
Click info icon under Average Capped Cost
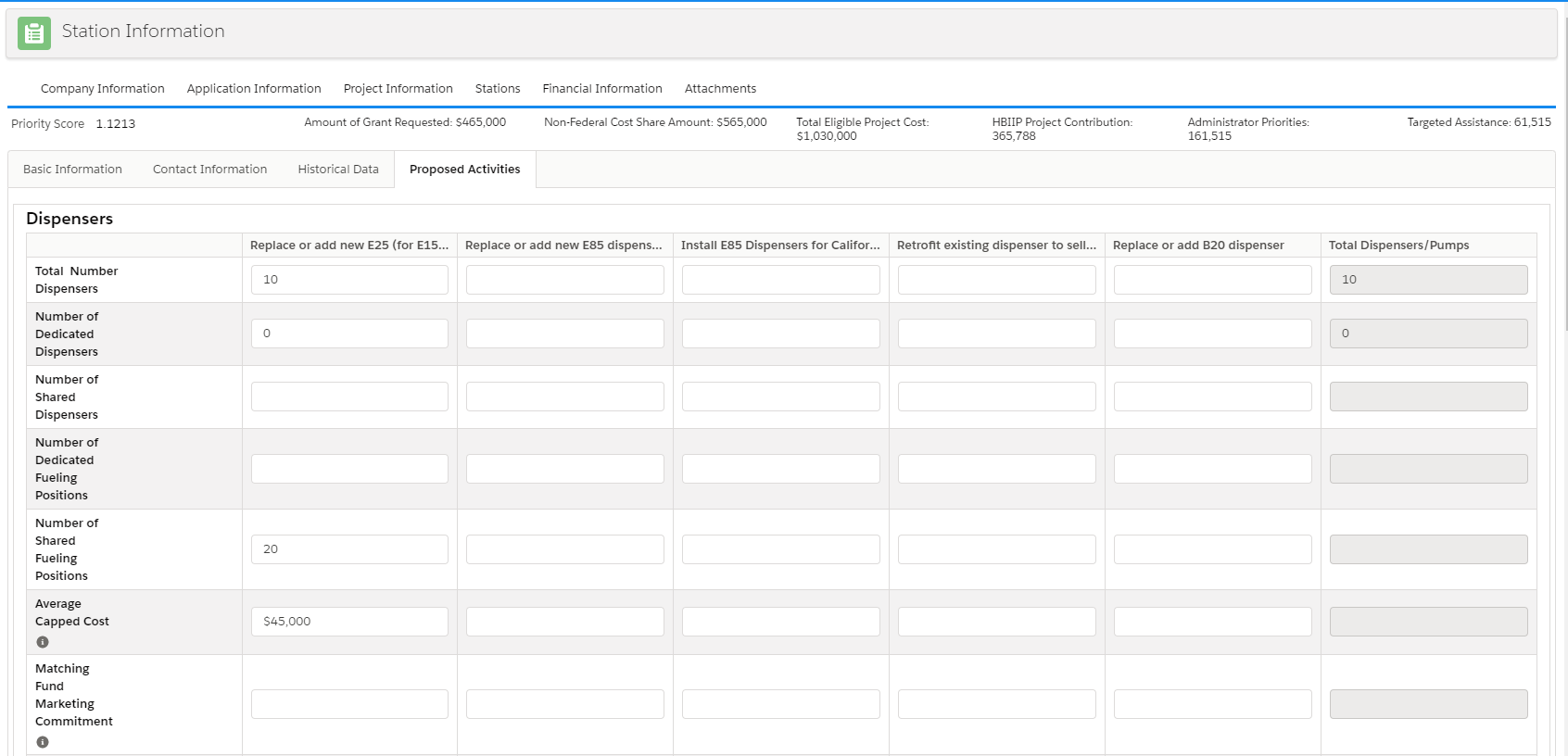click(43, 642)
